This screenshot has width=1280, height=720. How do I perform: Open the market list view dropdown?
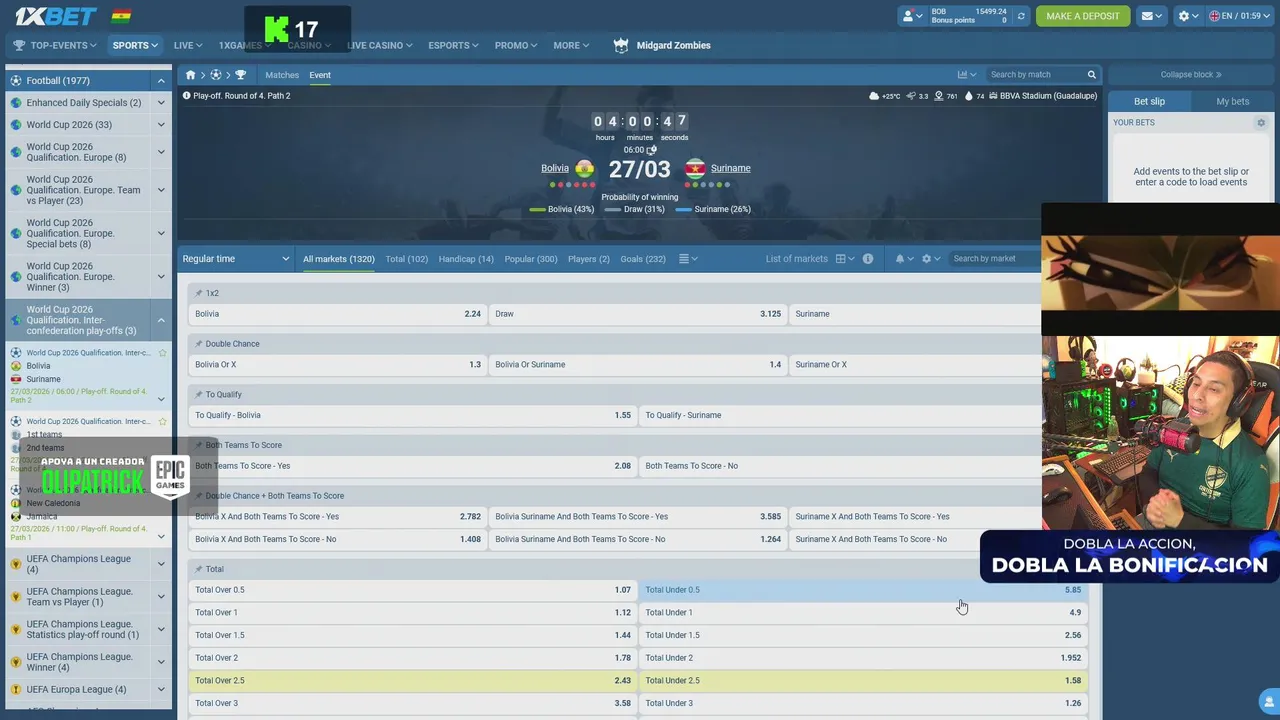[688, 259]
